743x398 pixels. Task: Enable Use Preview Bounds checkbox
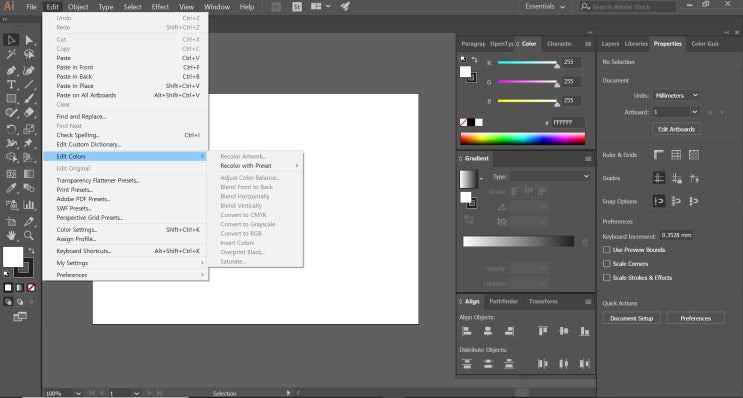(x=607, y=250)
